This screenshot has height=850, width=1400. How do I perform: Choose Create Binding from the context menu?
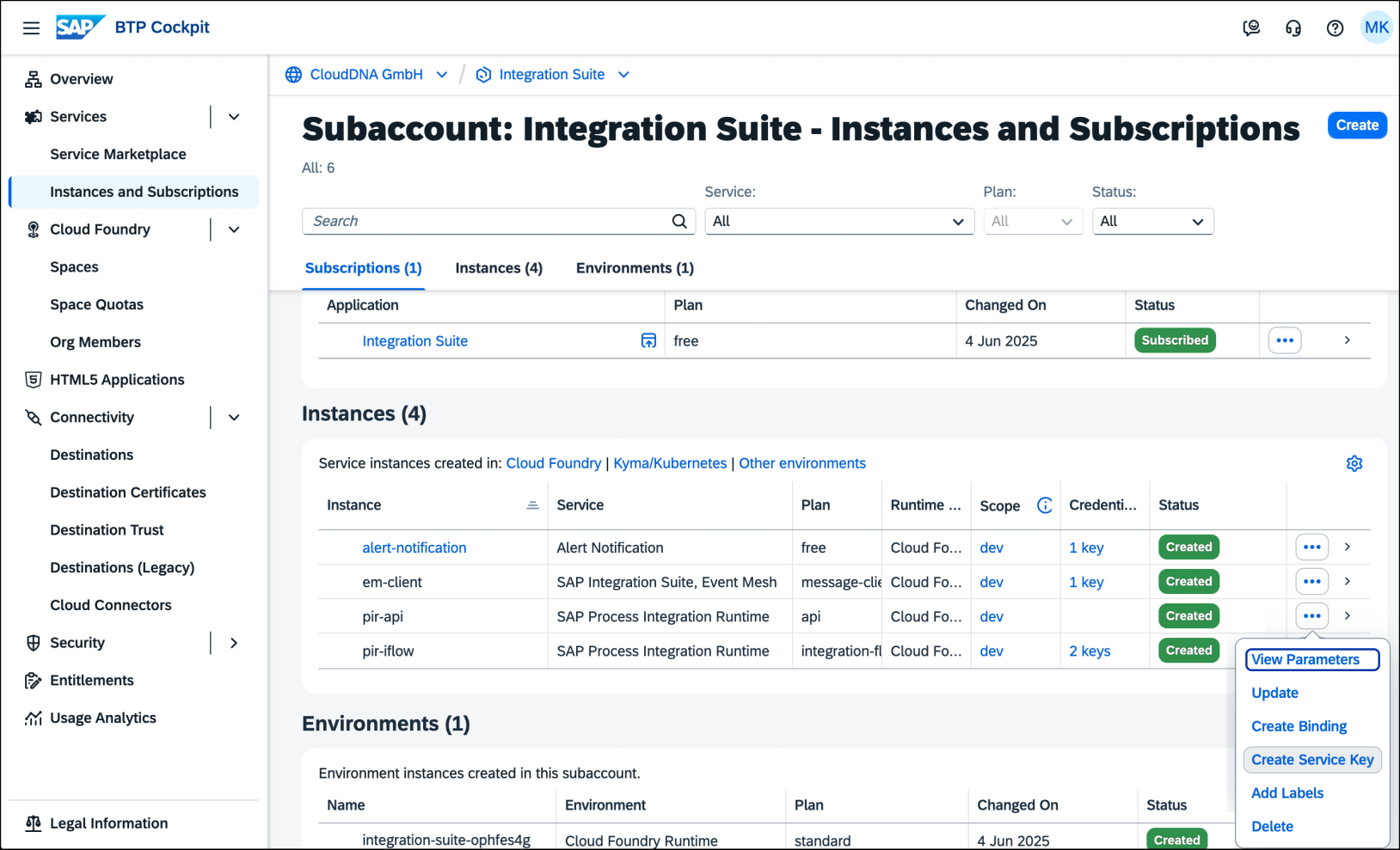pyautogui.click(x=1299, y=726)
